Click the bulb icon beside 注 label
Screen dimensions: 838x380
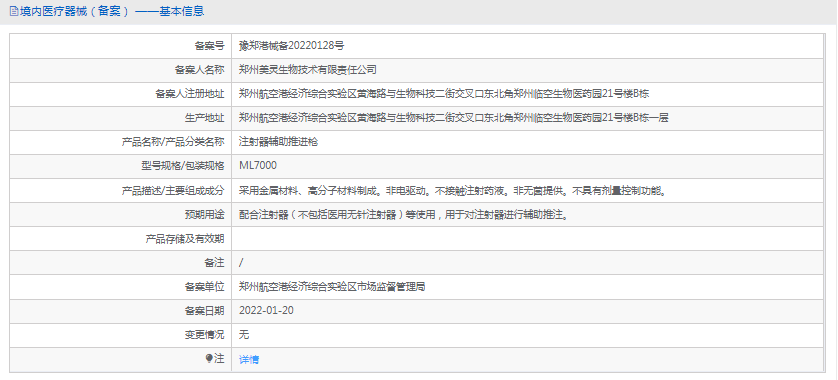[209, 359]
